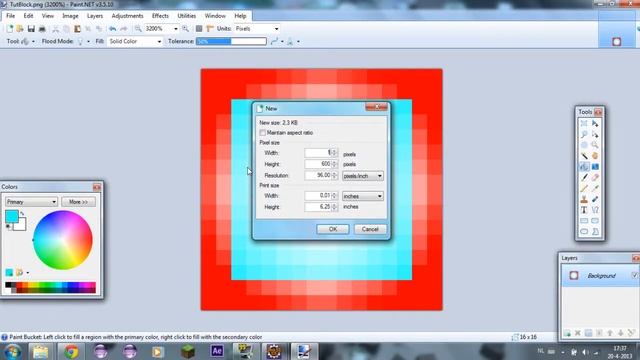Viewport: 640px width, 360px height.
Task: Select the Eraser tool
Action: coord(595,178)
